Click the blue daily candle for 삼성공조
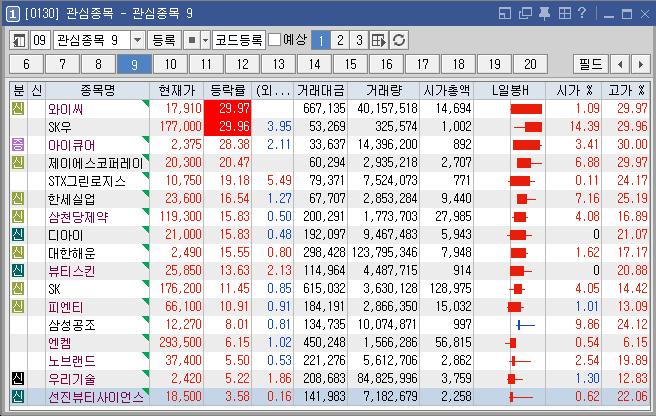The height and width of the screenshot is (416, 656). pyautogui.click(x=525, y=325)
